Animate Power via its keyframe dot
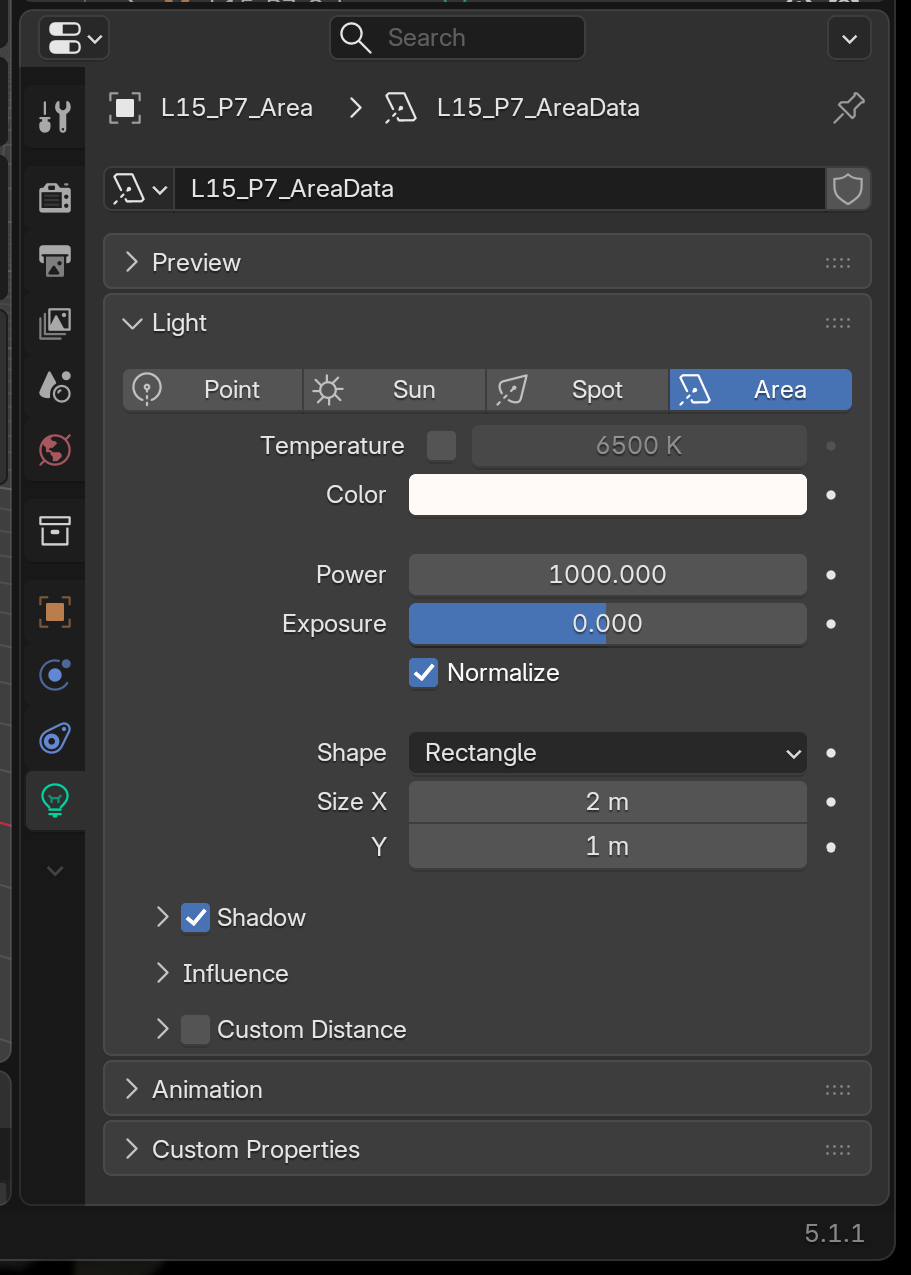The width and height of the screenshot is (911, 1275). pos(831,575)
